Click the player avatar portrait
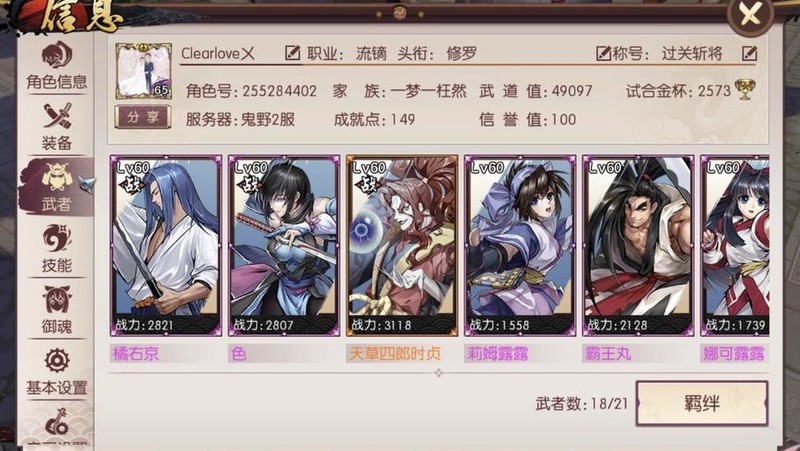 143,71
